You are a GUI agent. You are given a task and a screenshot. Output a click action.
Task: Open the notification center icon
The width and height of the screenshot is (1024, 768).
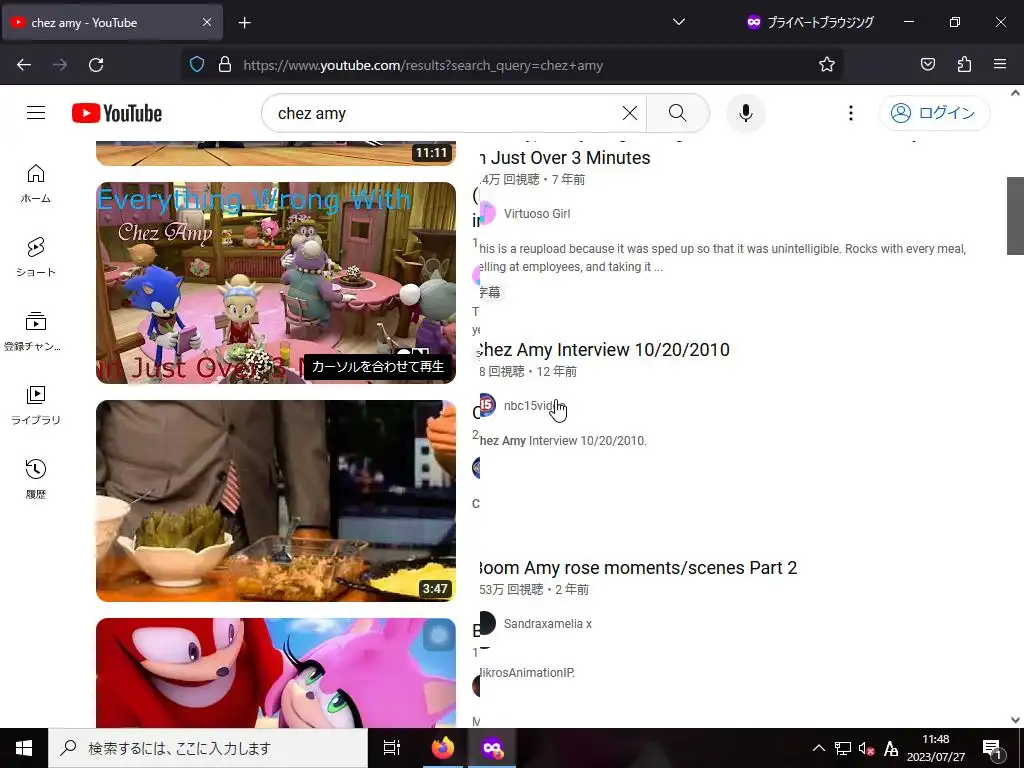pyautogui.click(x=992, y=748)
